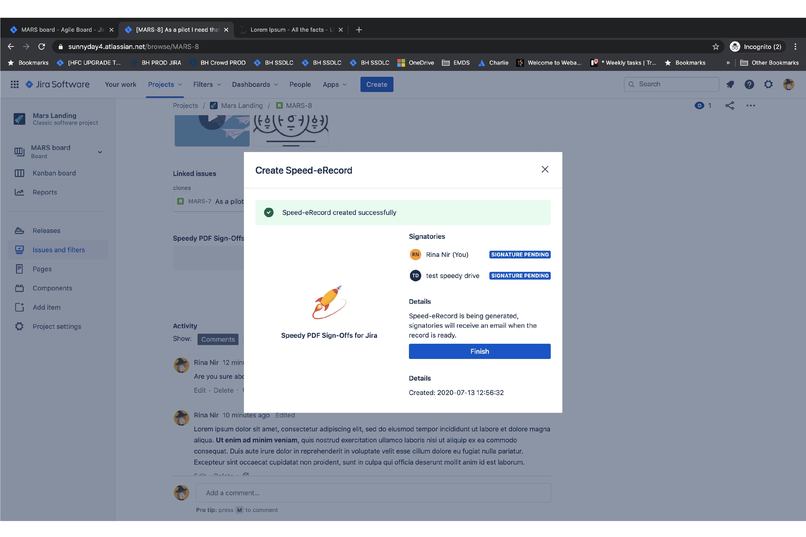Open Pages in sidebar
The width and height of the screenshot is (806, 537).
[x=42, y=269]
